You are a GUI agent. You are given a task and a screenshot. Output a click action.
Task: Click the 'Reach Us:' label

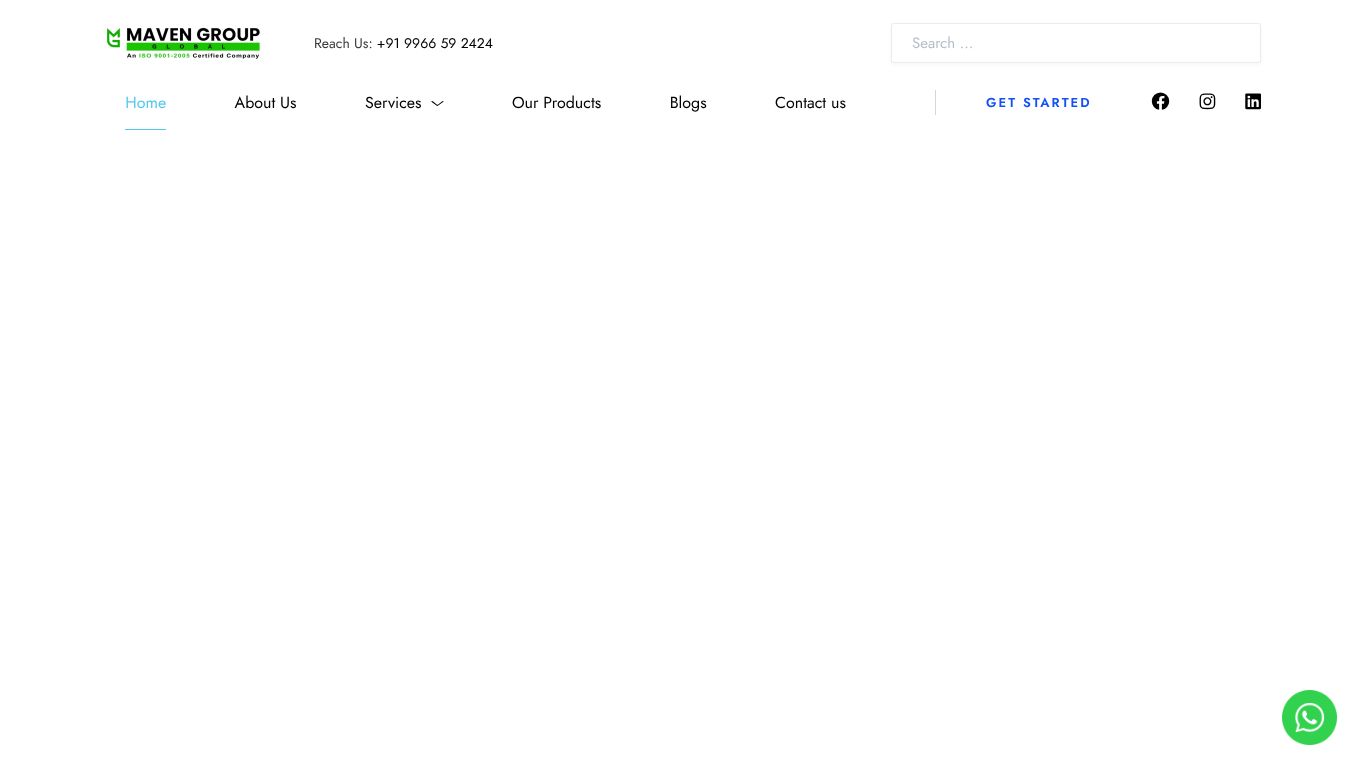pyautogui.click(x=343, y=43)
